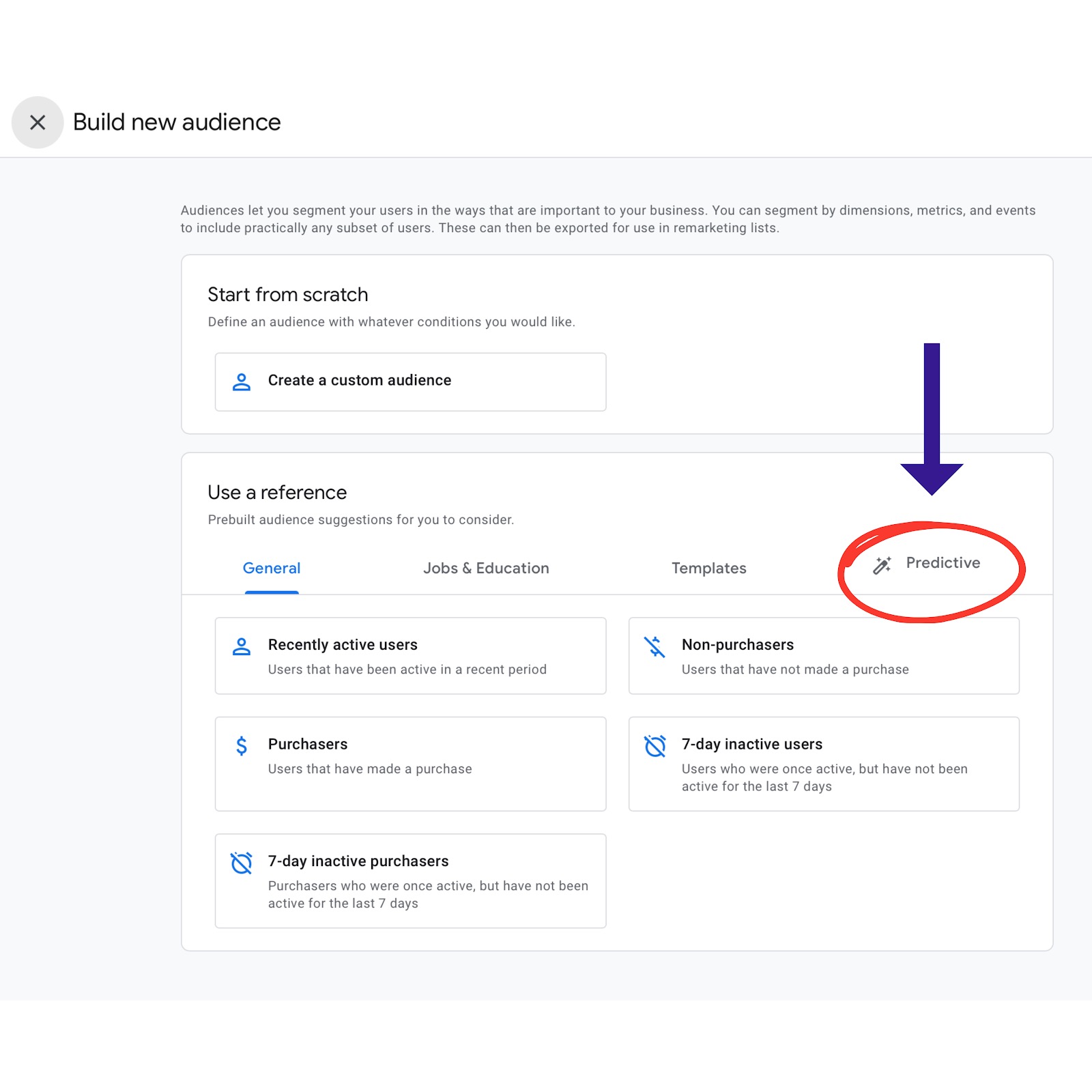Click the Use a reference heading
This screenshot has height=1092, width=1092.
pos(277,493)
